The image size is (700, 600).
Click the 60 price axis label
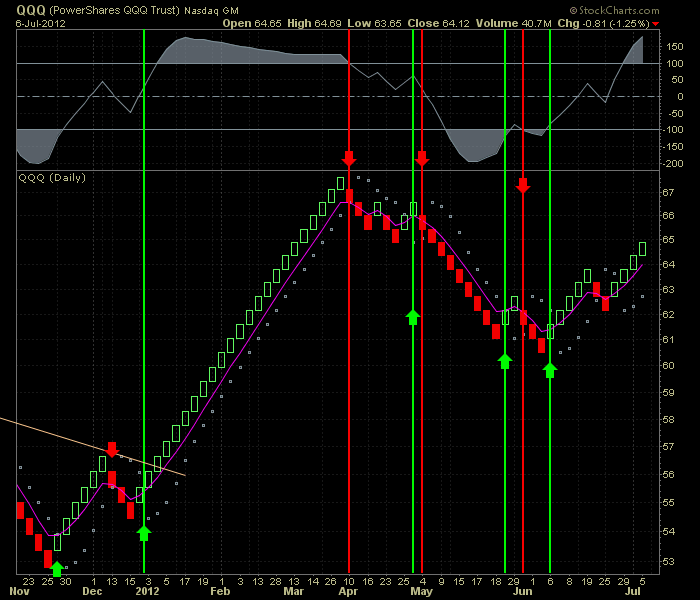668,366
